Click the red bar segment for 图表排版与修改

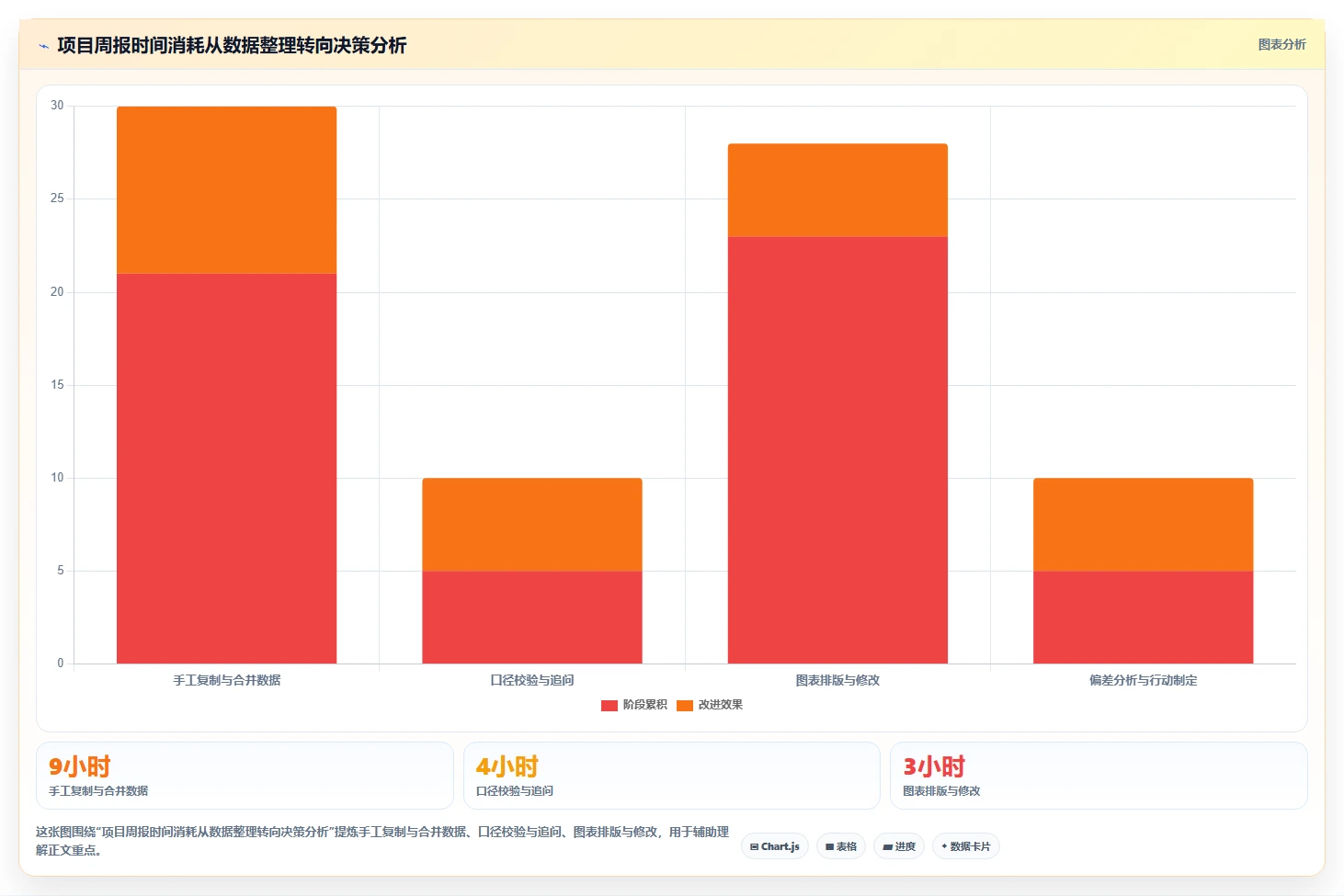[x=837, y=450]
